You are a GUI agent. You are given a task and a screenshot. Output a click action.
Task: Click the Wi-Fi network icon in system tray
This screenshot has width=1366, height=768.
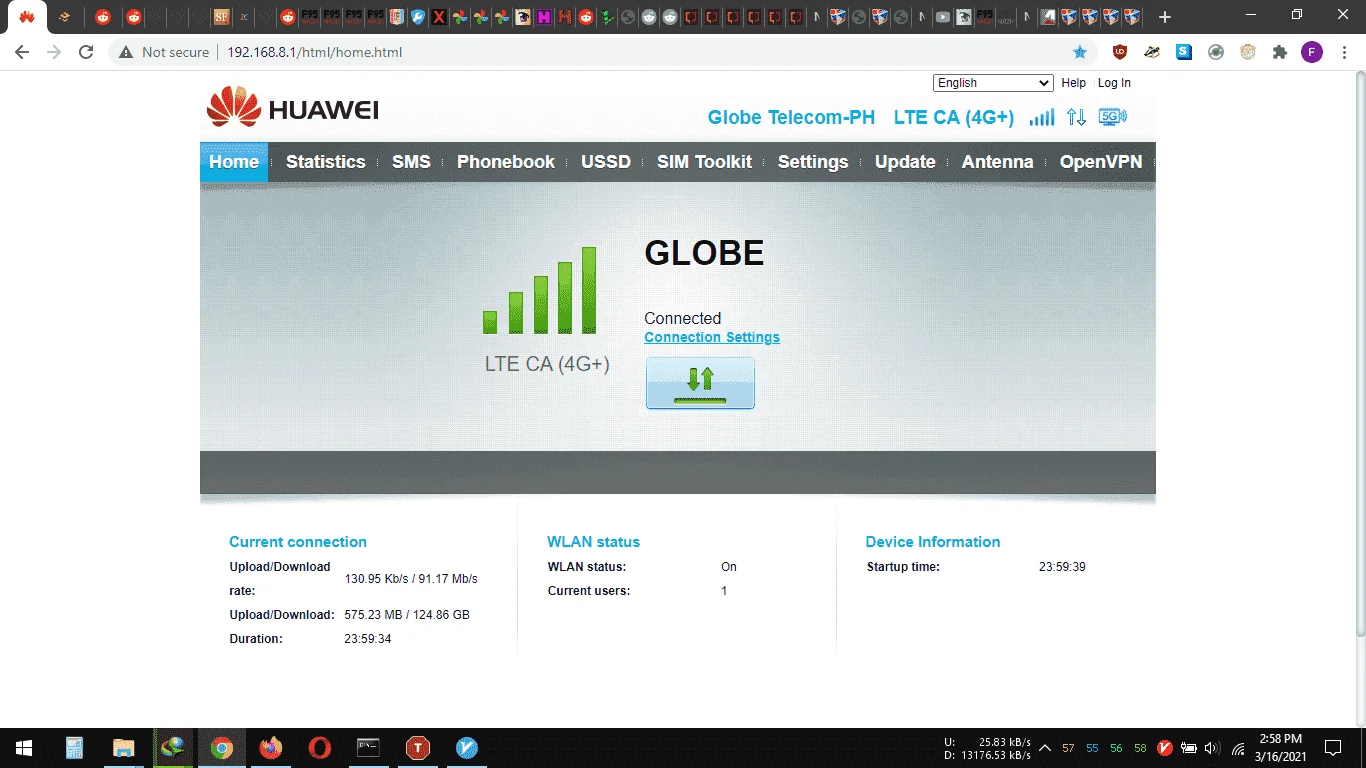pos(1238,748)
